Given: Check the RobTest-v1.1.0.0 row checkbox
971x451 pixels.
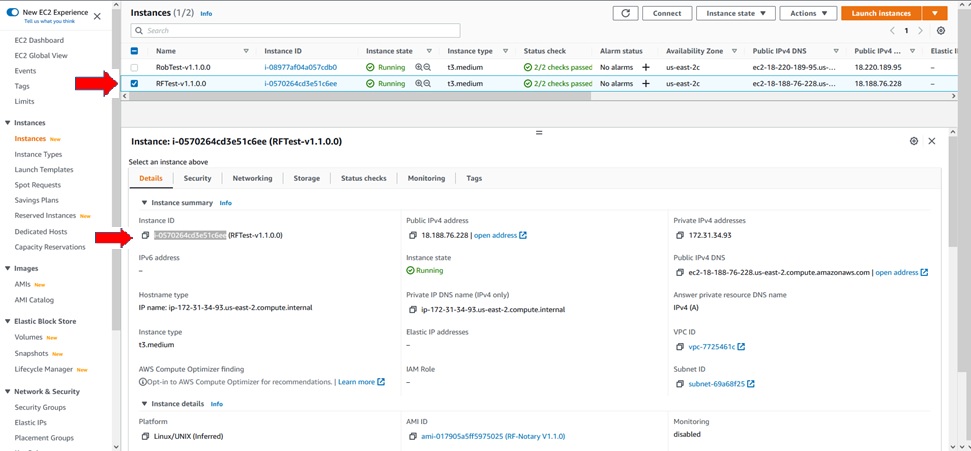Looking at the screenshot, I should click(x=134, y=67).
